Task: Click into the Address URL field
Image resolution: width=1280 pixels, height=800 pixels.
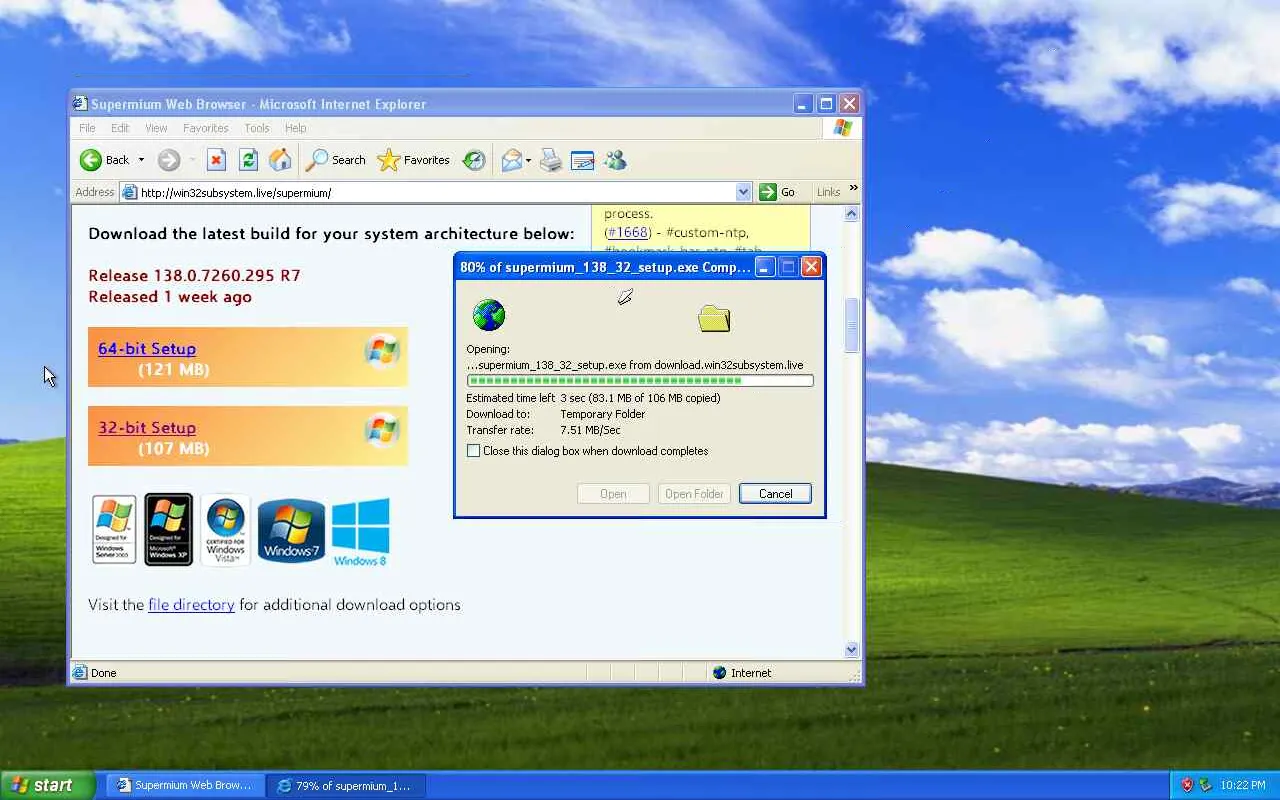Action: [436, 192]
